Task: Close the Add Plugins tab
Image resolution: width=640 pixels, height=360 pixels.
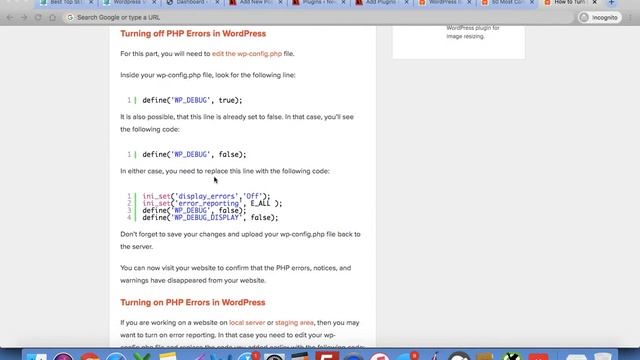Action: pos(406,3)
